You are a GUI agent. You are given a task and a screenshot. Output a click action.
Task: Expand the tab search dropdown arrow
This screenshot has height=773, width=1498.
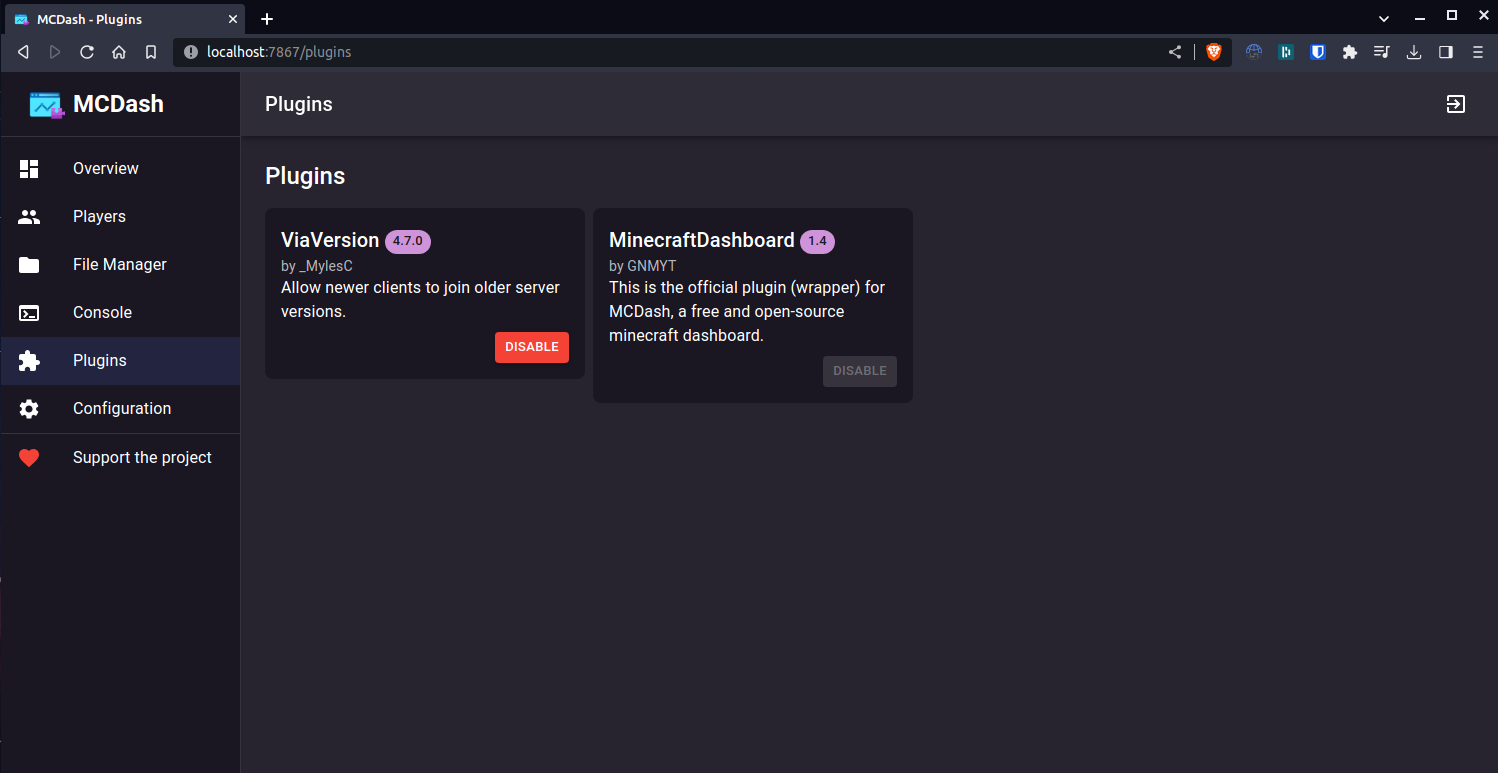[x=1384, y=19]
